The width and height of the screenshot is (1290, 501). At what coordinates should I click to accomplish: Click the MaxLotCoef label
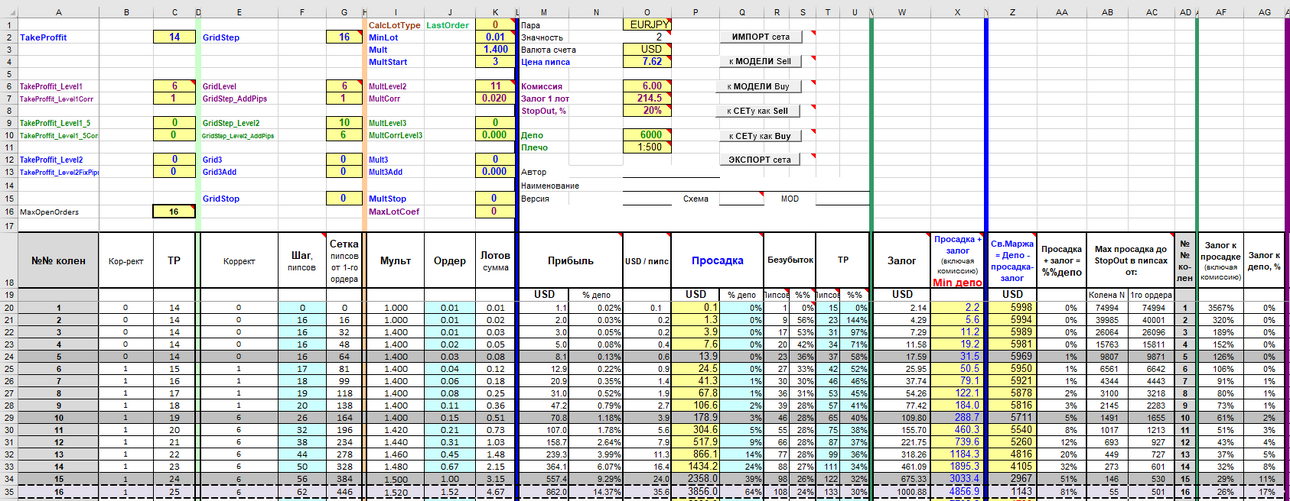point(392,211)
